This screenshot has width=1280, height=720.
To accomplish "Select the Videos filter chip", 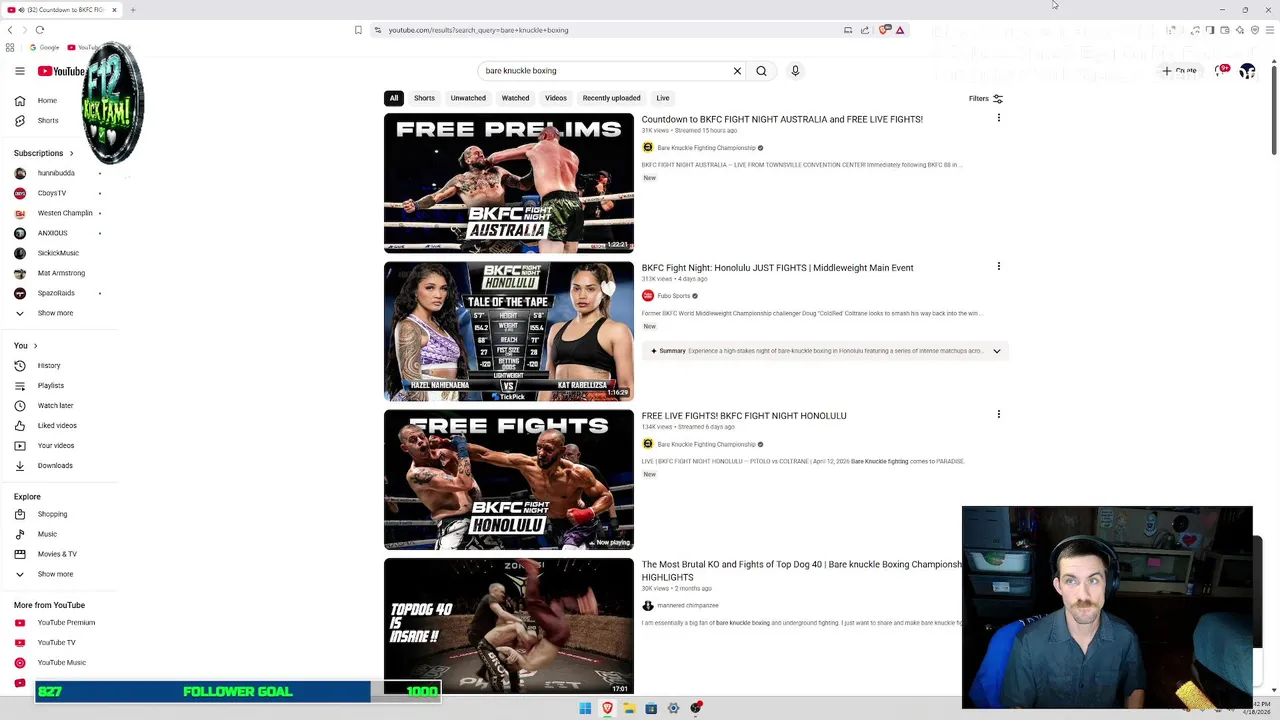I will pos(556,98).
